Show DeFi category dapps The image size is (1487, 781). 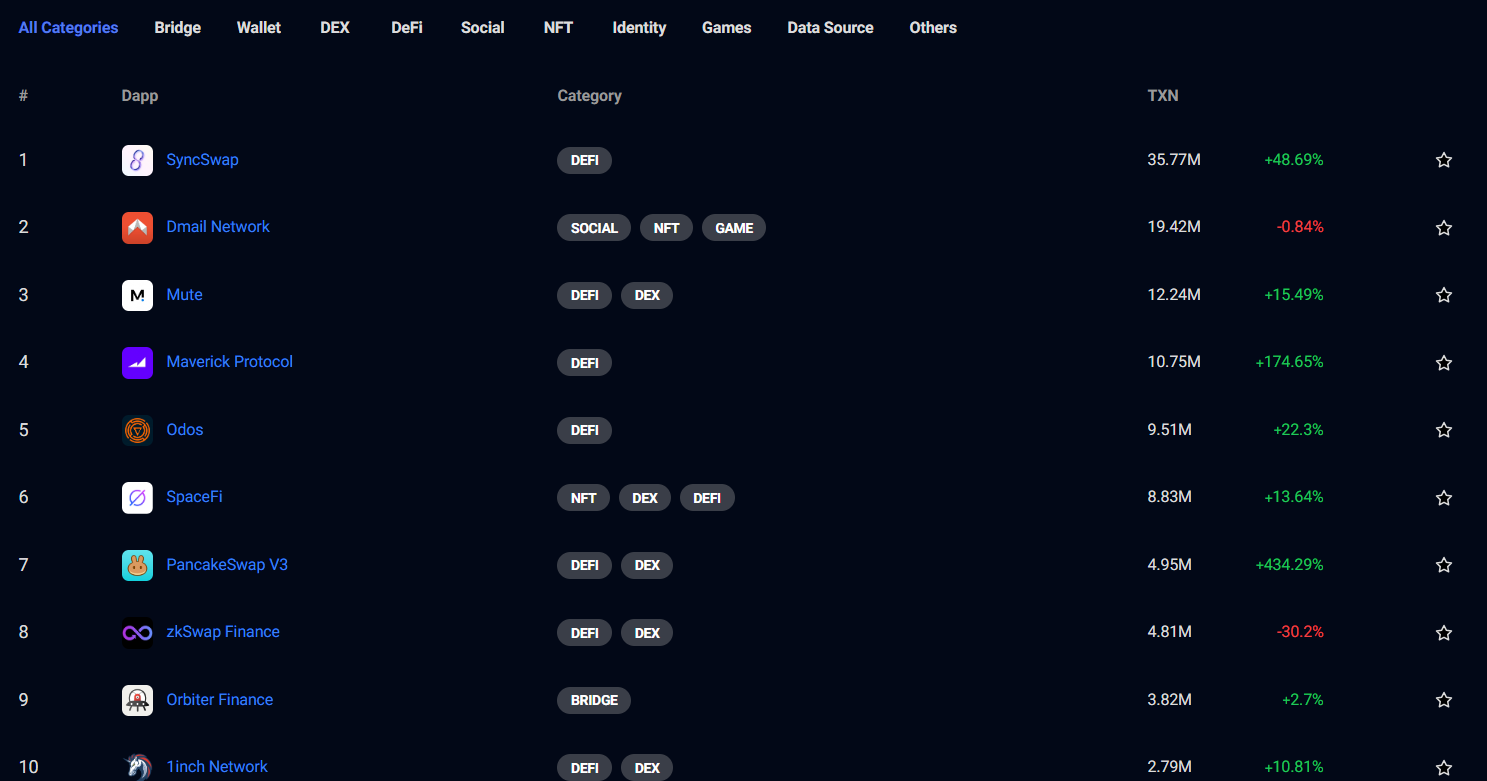pyautogui.click(x=407, y=28)
